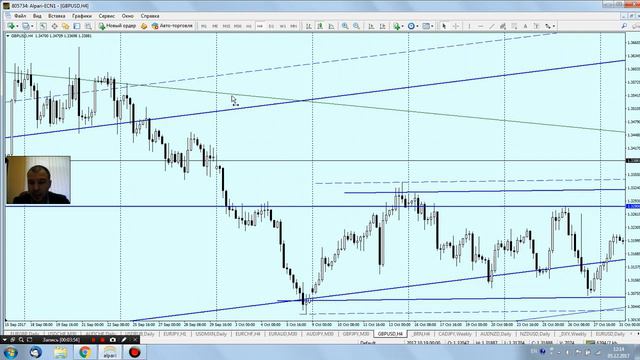Switch to AUDJPY,M30 chart tab
The image size is (640, 360).
tap(320, 334)
